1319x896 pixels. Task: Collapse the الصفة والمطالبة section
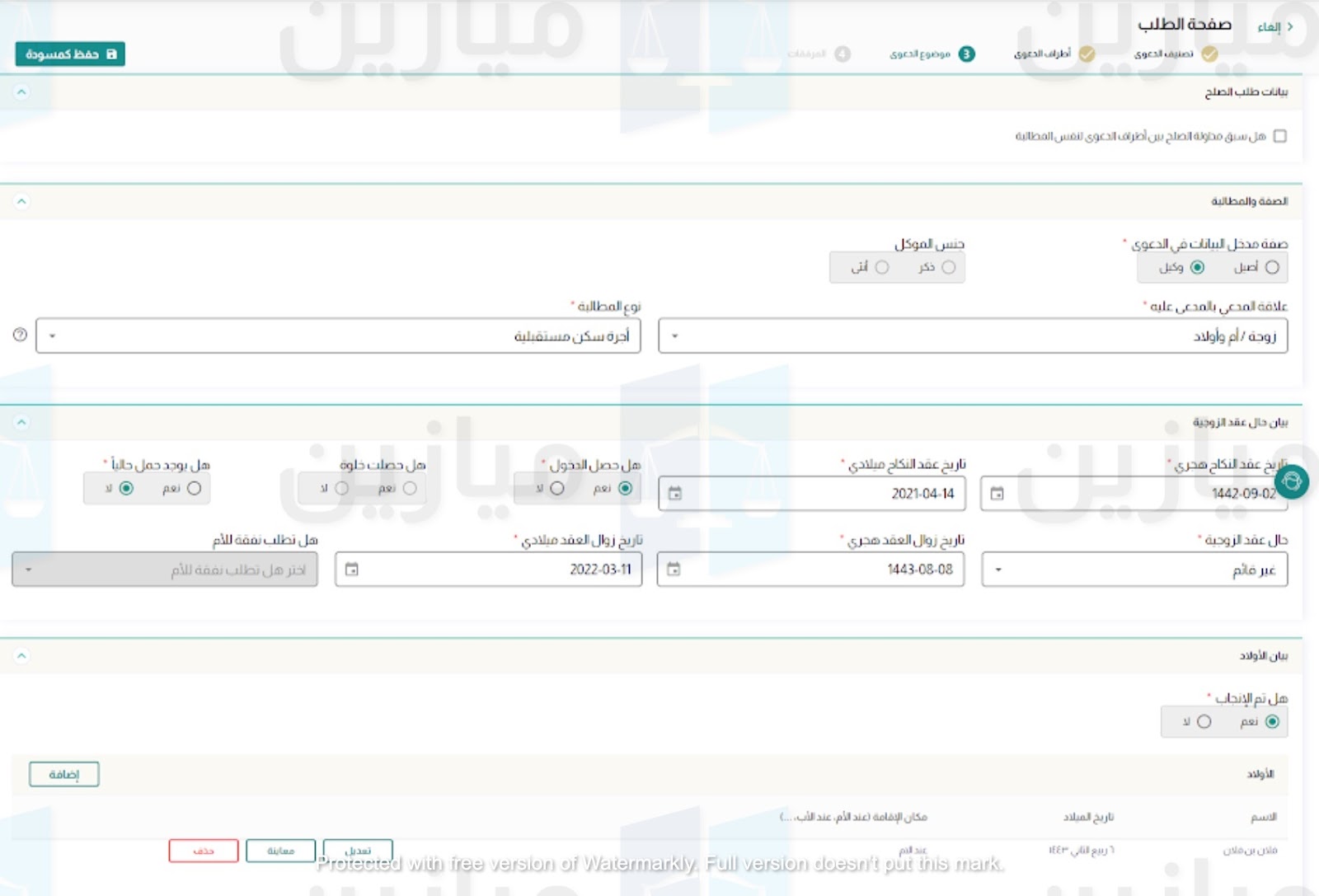point(21,201)
